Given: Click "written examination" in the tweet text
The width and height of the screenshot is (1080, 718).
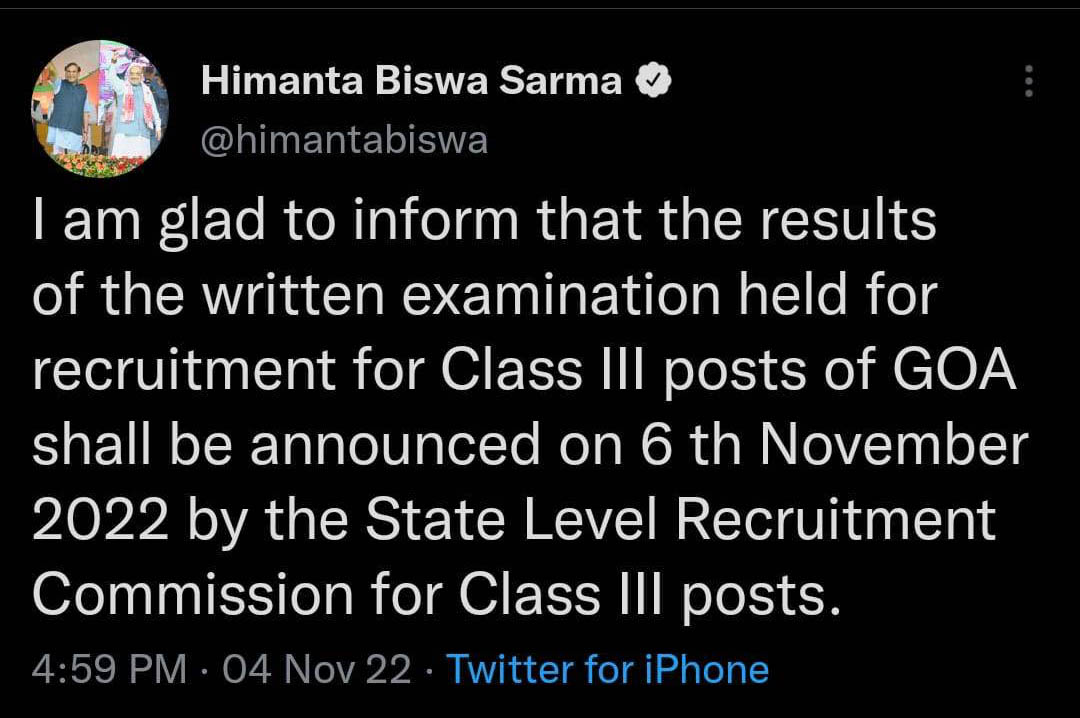Looking at the screenshot, I should pyautogui.click(x=462, y=296).
